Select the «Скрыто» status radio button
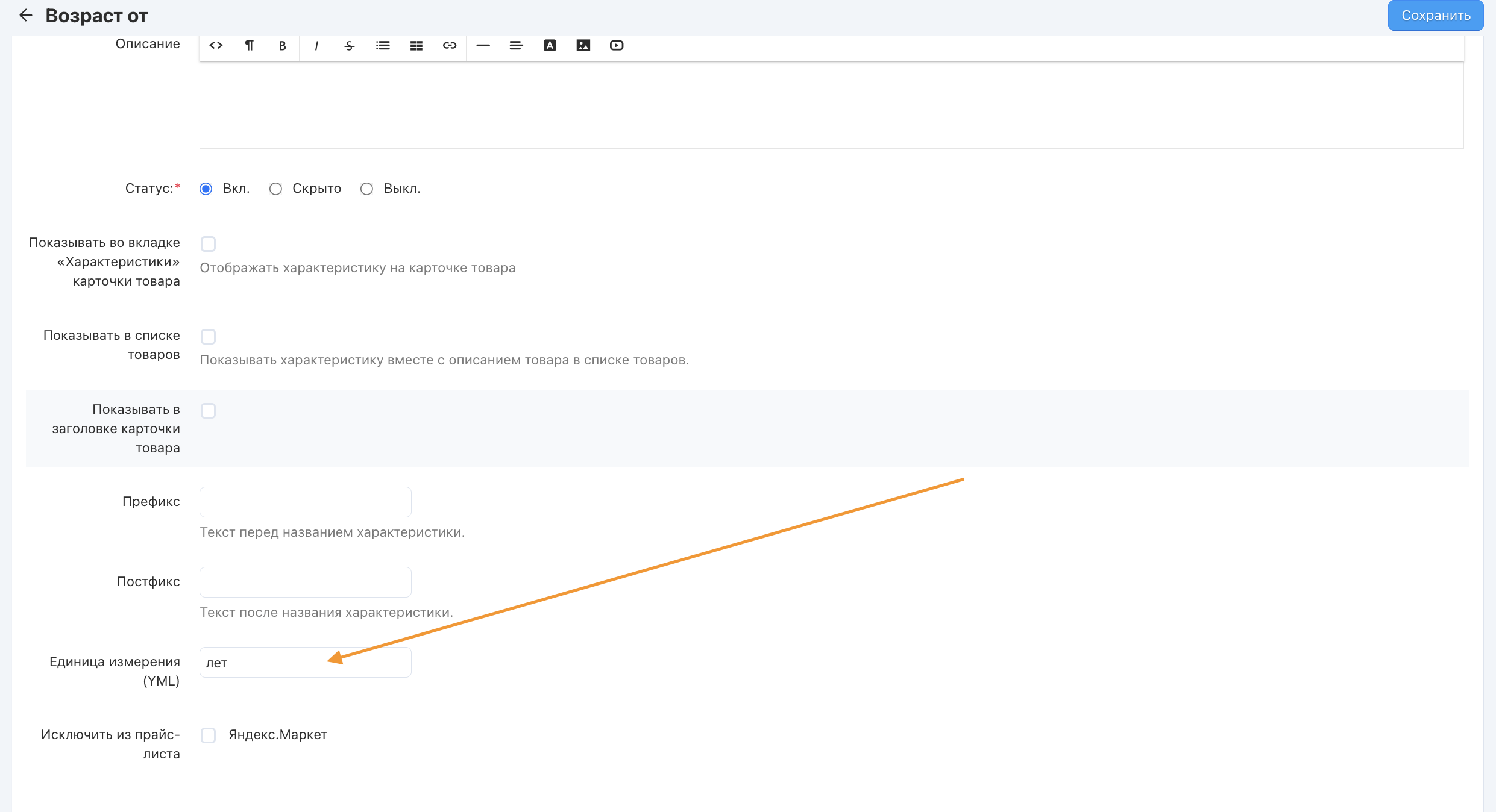Image resolution: width=1496 pixels, height=812 pixels. (275, 189)
